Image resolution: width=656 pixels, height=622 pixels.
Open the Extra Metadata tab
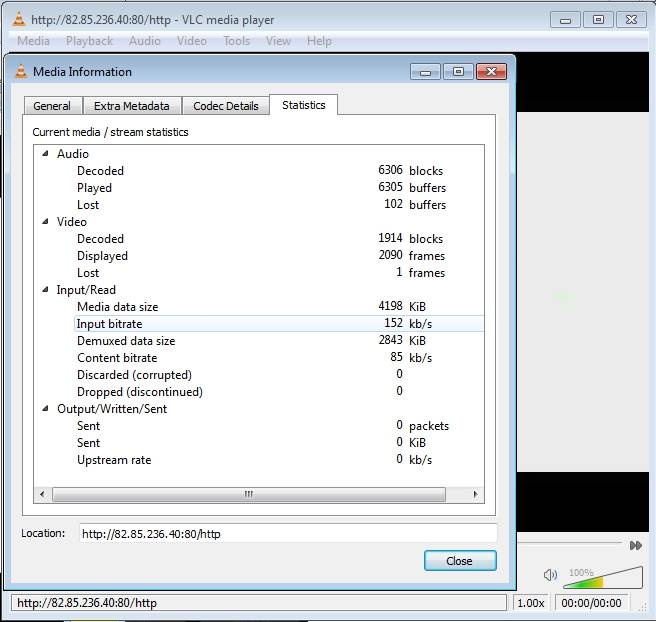click(132, 106)
